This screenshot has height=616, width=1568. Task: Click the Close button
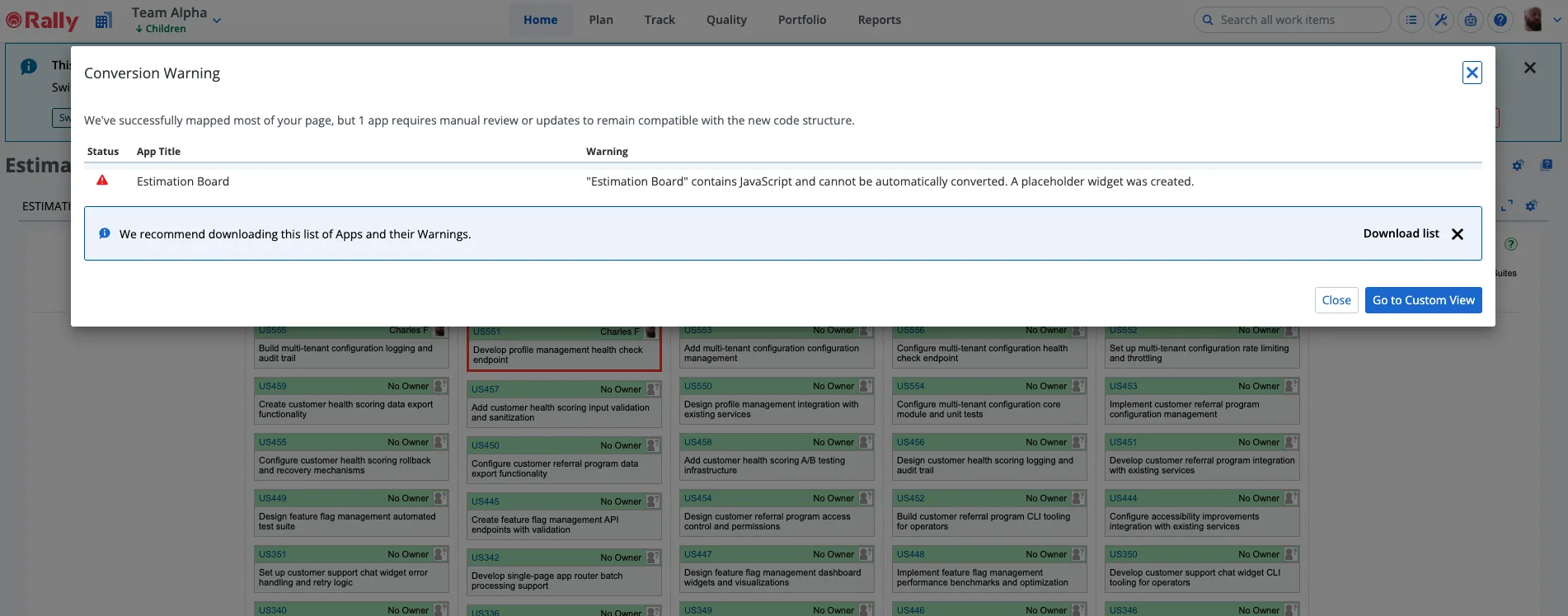[x=1336, y=300]
